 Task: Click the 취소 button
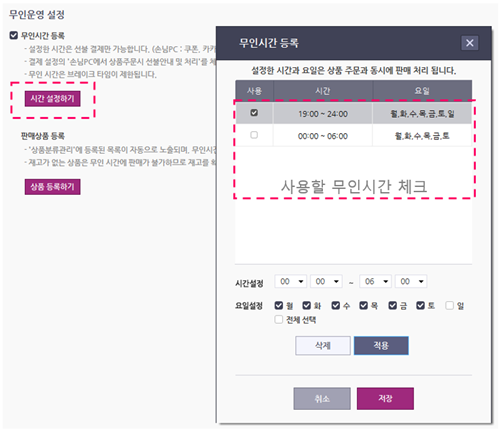tap(322, 399)
